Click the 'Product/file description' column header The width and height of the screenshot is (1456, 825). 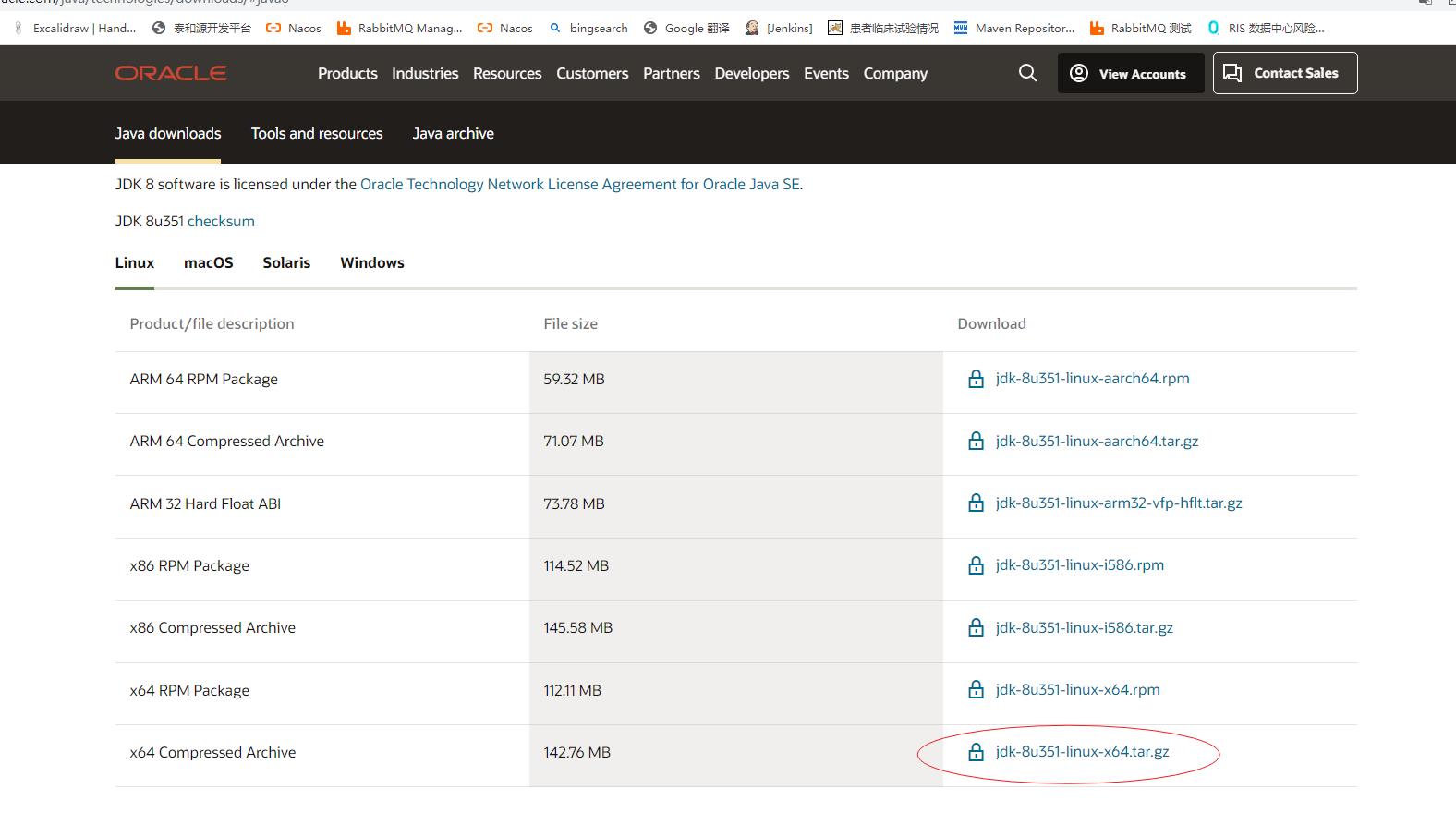coord(212,323)
